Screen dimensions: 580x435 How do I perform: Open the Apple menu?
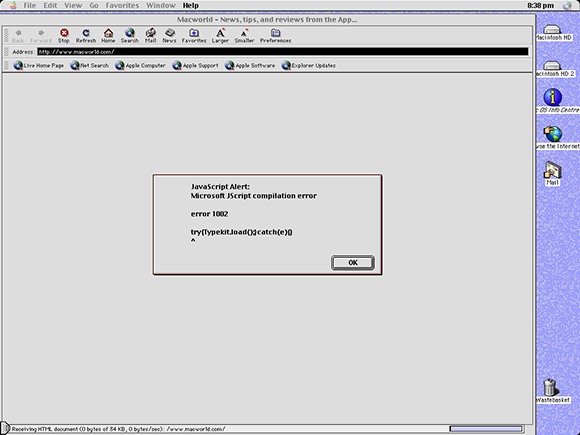[x=13, y=5]
